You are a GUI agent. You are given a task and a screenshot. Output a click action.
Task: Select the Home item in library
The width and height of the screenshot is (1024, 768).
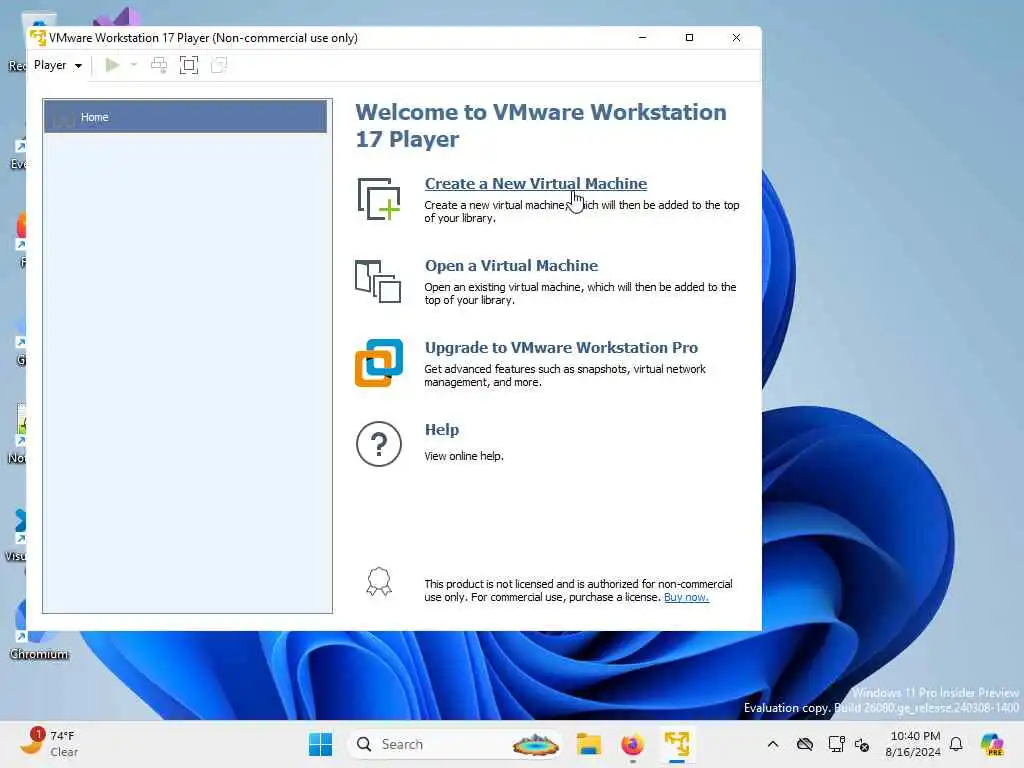pos(185,117)
